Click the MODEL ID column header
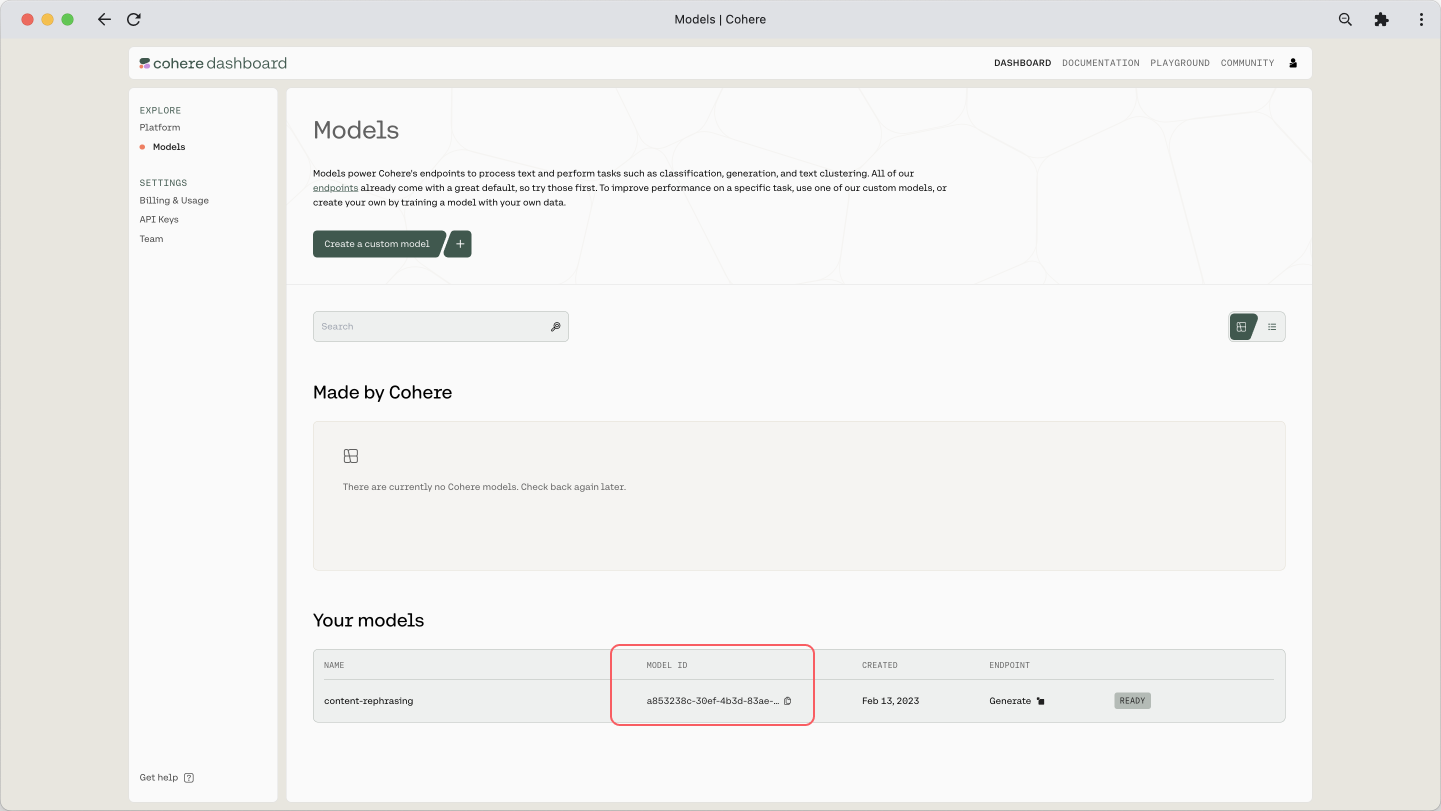The height and width of the screenshot is (811, 1441). coord(667,665)
